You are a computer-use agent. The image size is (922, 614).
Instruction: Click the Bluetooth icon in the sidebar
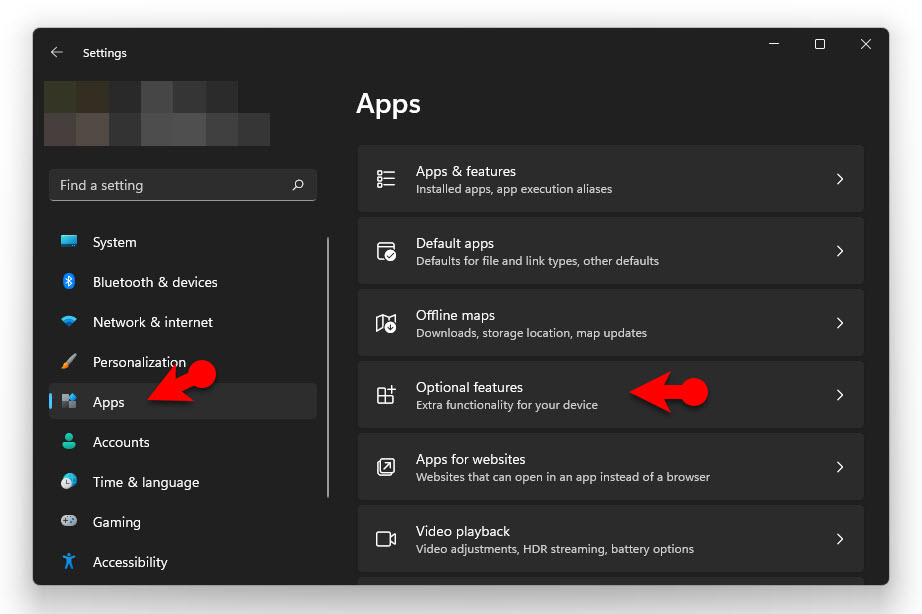69,282
